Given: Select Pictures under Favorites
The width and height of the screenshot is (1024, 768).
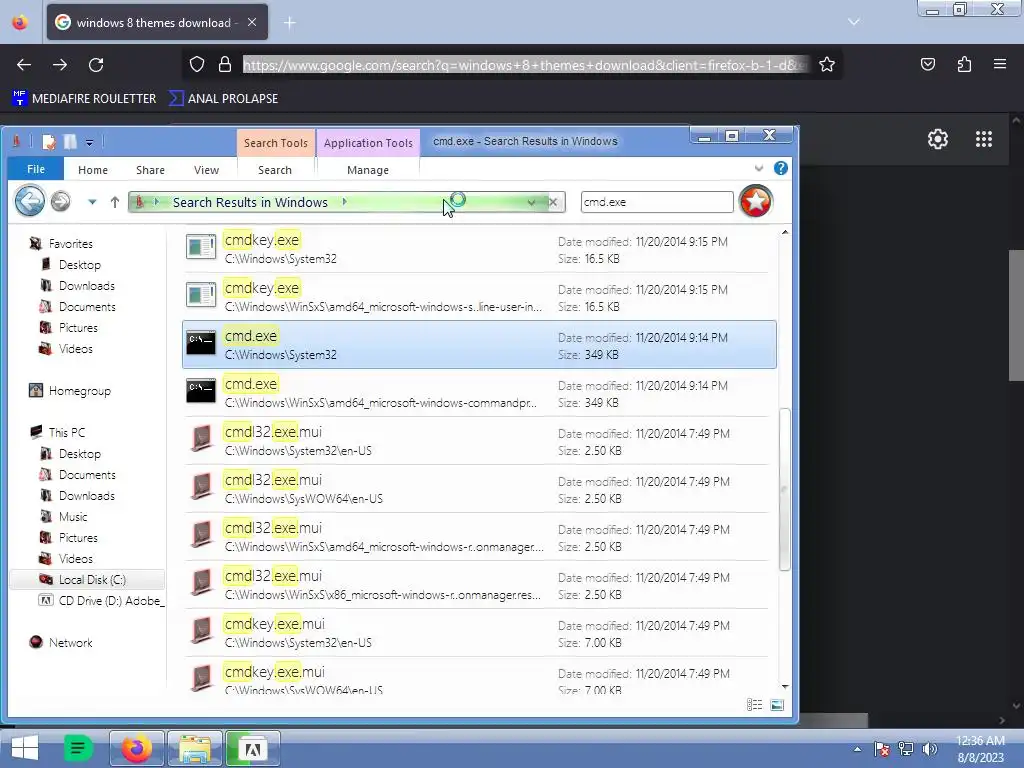Looking at the screenshot, I should (x=78, y=327).
